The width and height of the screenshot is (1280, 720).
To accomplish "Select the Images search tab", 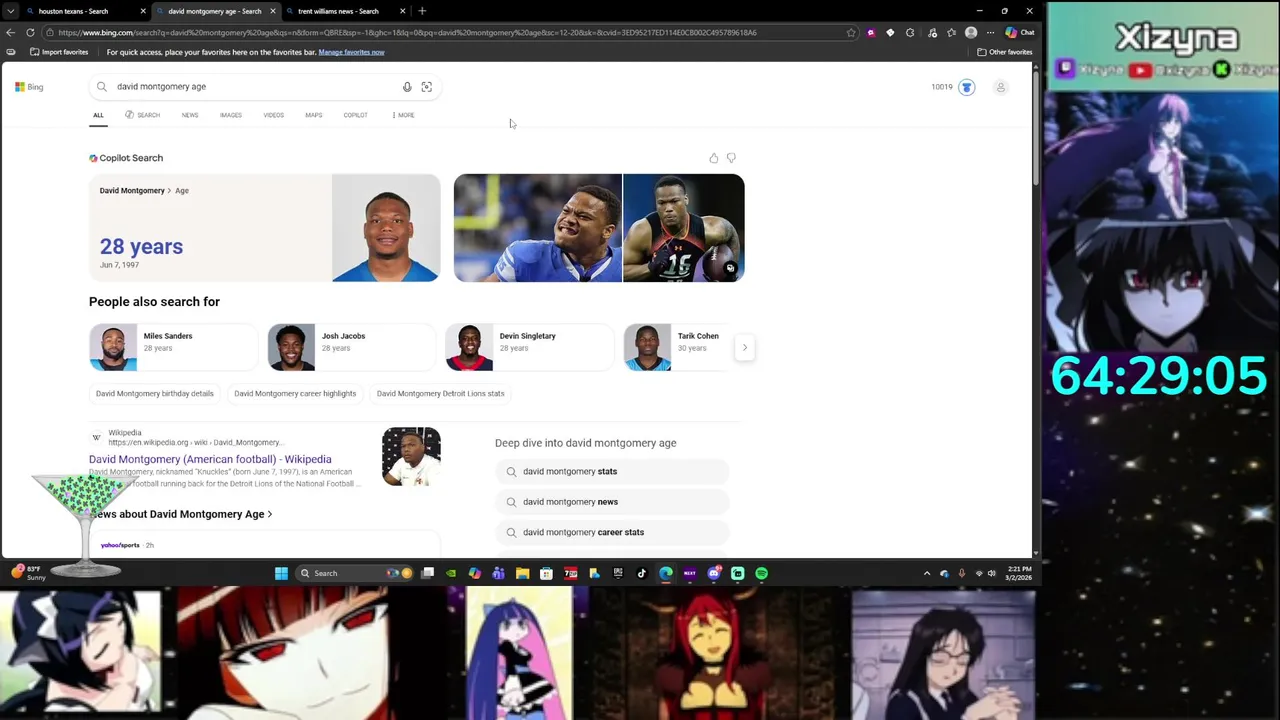I will (x=231, y=115).
